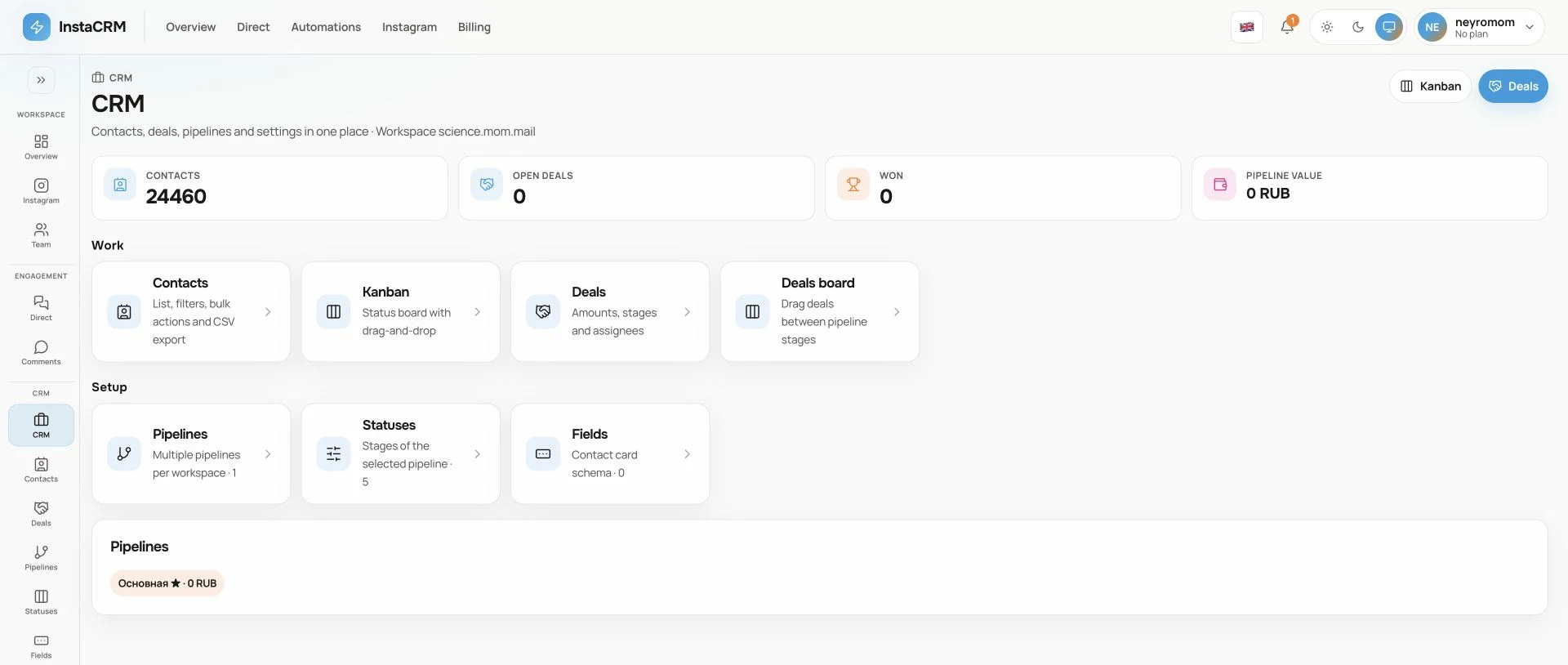Click the trophy icon in the Won card

[x=853, y=185]
